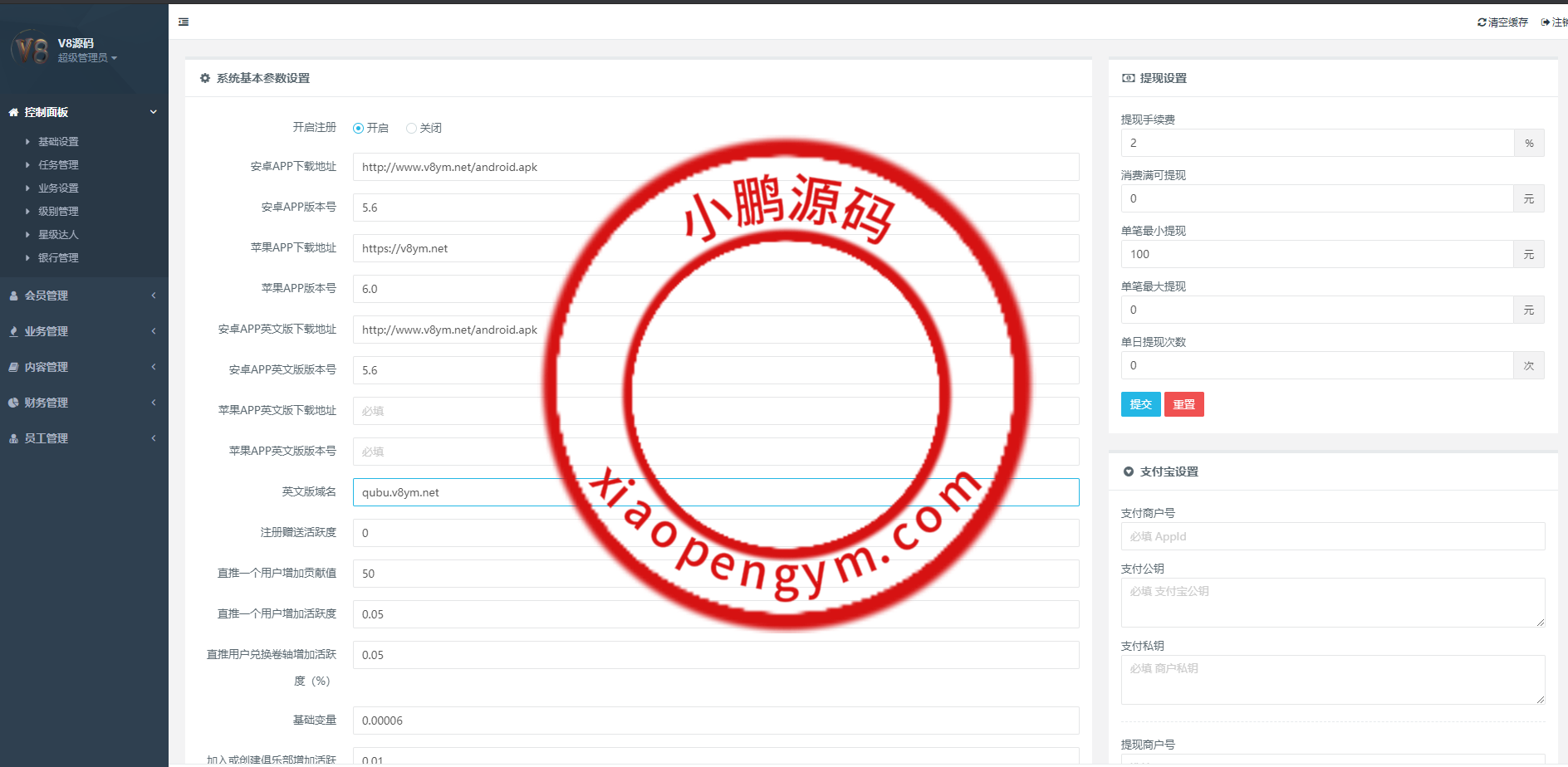Click the 员工管理 staff icon
This screenshot has height=767, width=1568.
[x=13, y=438]
